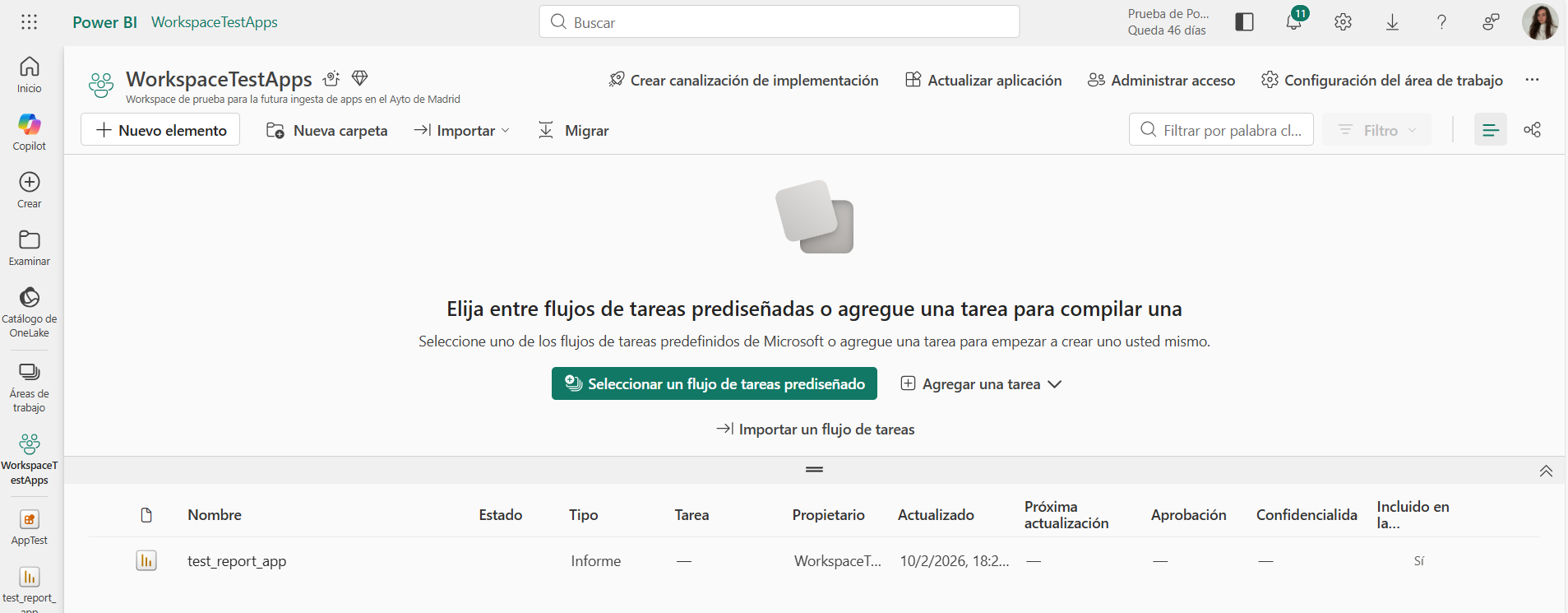Open Examinar in the left sidebar
Image resolution: width=1568 pixels, height=613 pixels.
pos(30,247)
